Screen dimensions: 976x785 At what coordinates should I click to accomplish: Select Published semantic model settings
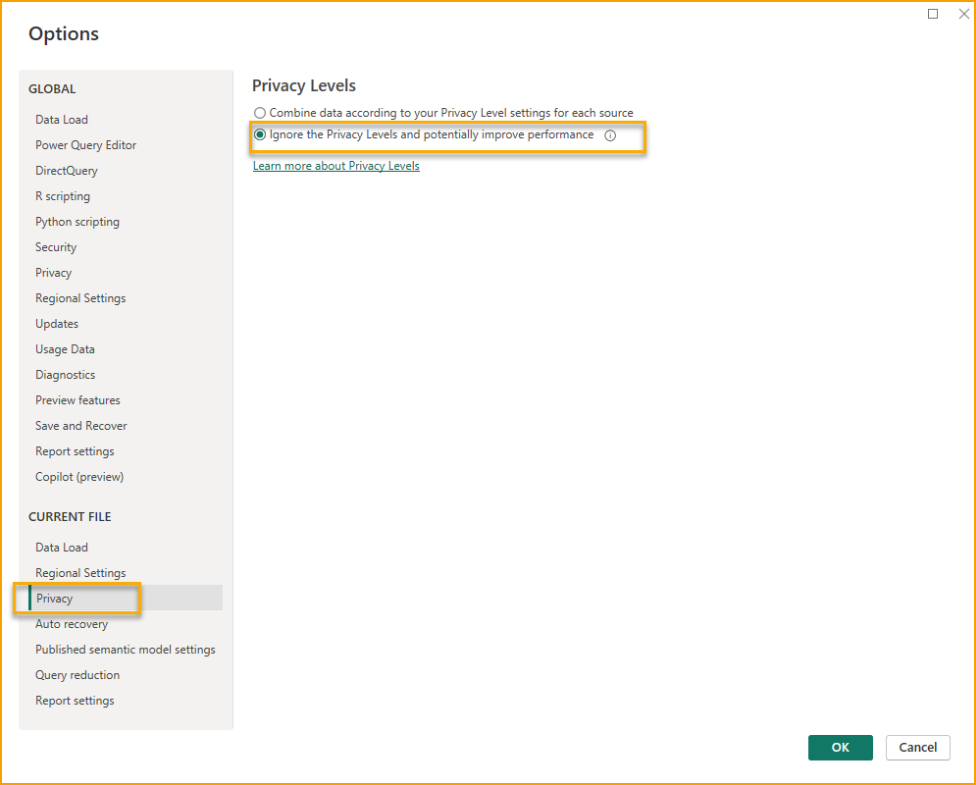click(x=125, y=649)
